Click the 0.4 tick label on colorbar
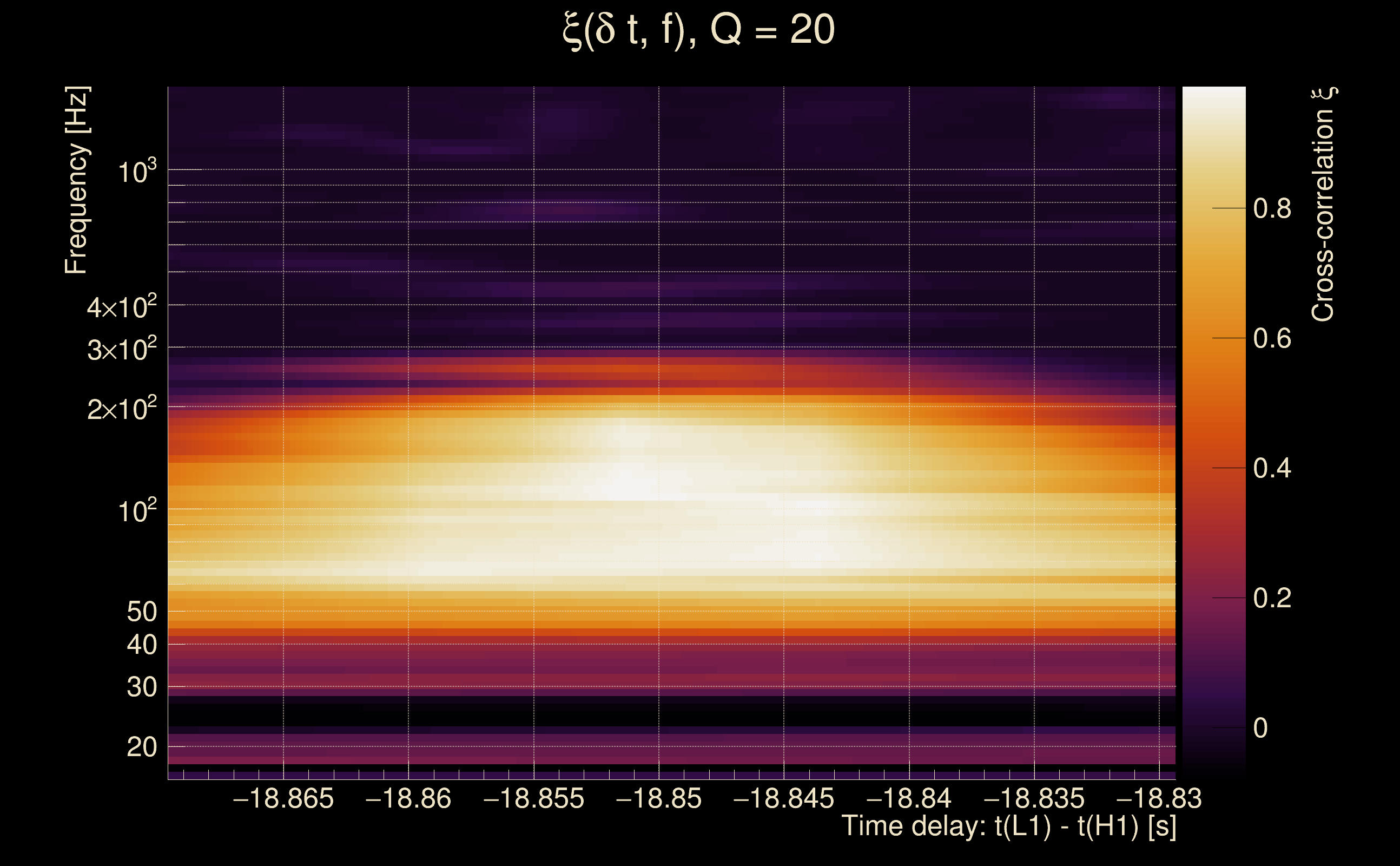Viewport: 1400px width, 866px height. 1272,469
